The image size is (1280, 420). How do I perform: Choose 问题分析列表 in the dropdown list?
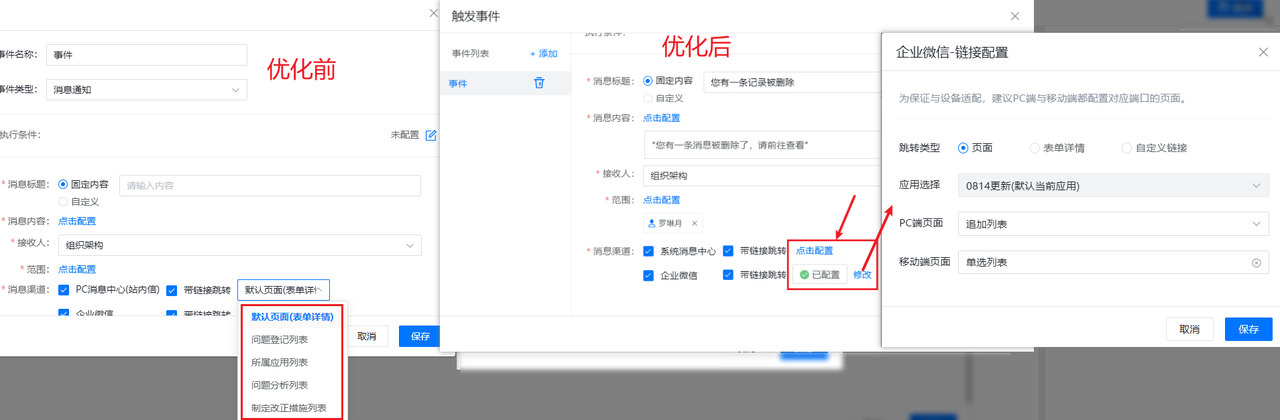coord(280,385)
